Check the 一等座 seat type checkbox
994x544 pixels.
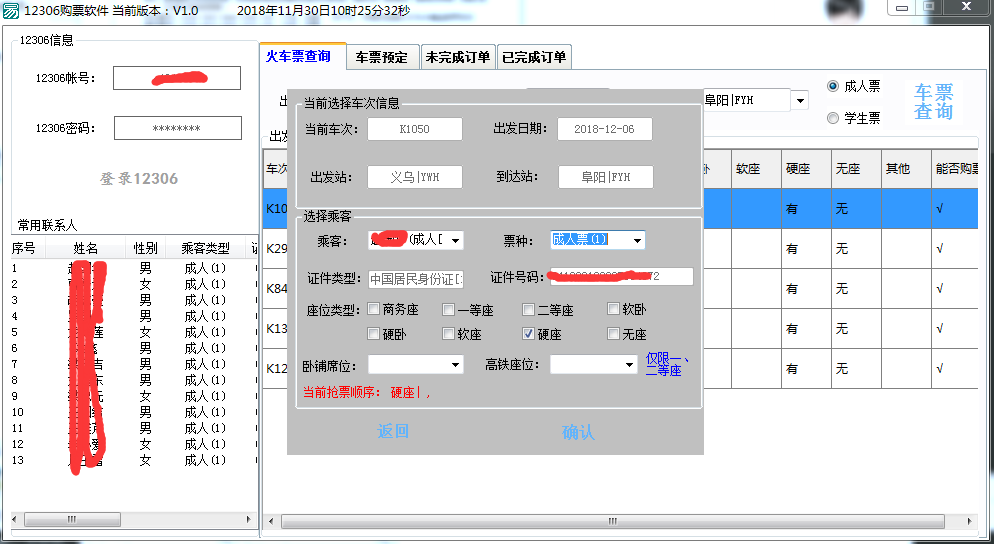pyautogui.click(x=448, y=309)
